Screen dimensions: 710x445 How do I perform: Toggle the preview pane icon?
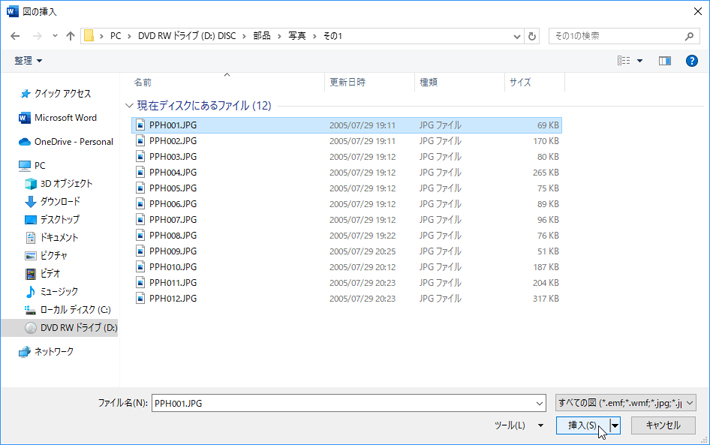click(x=665, y=61)
